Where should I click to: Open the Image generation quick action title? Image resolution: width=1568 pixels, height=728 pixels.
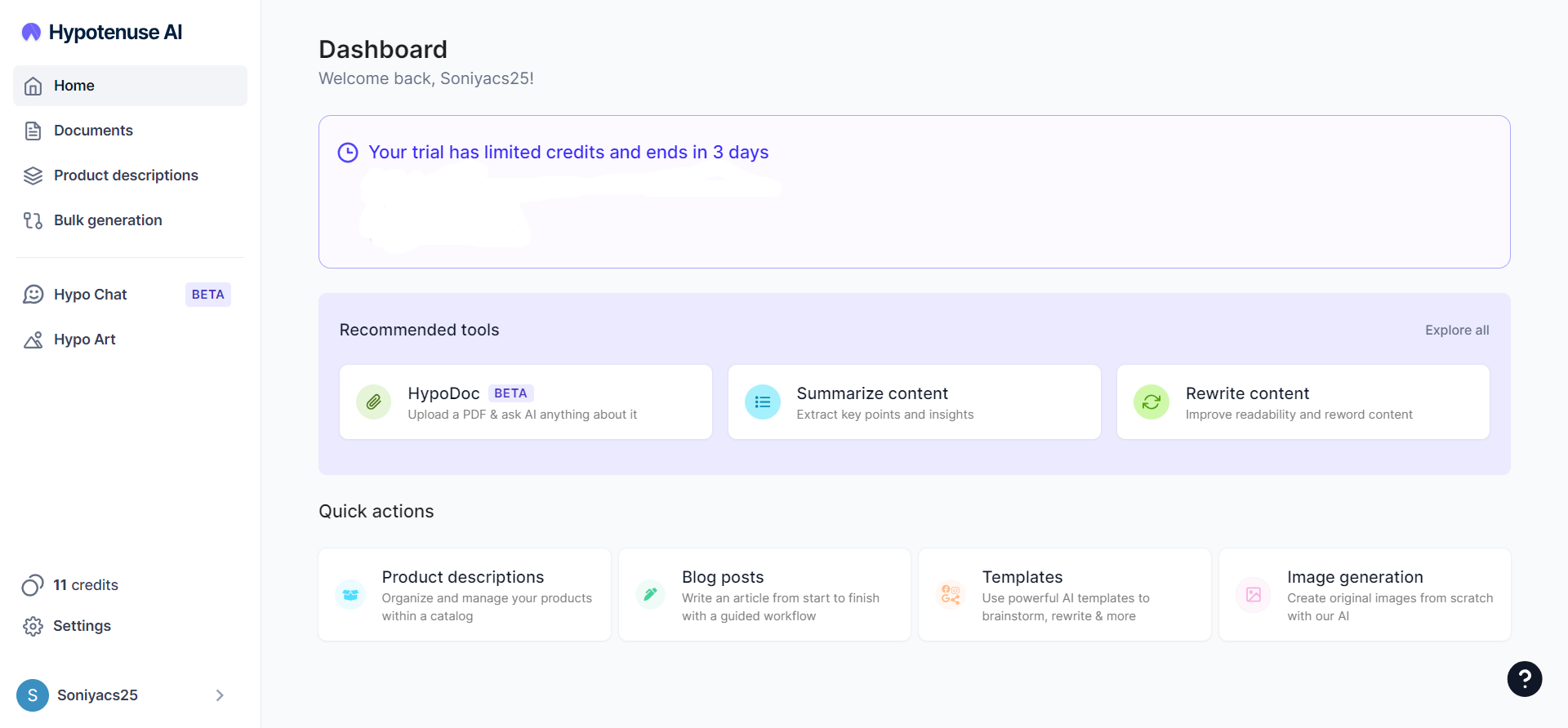(x=1355, y=577)
